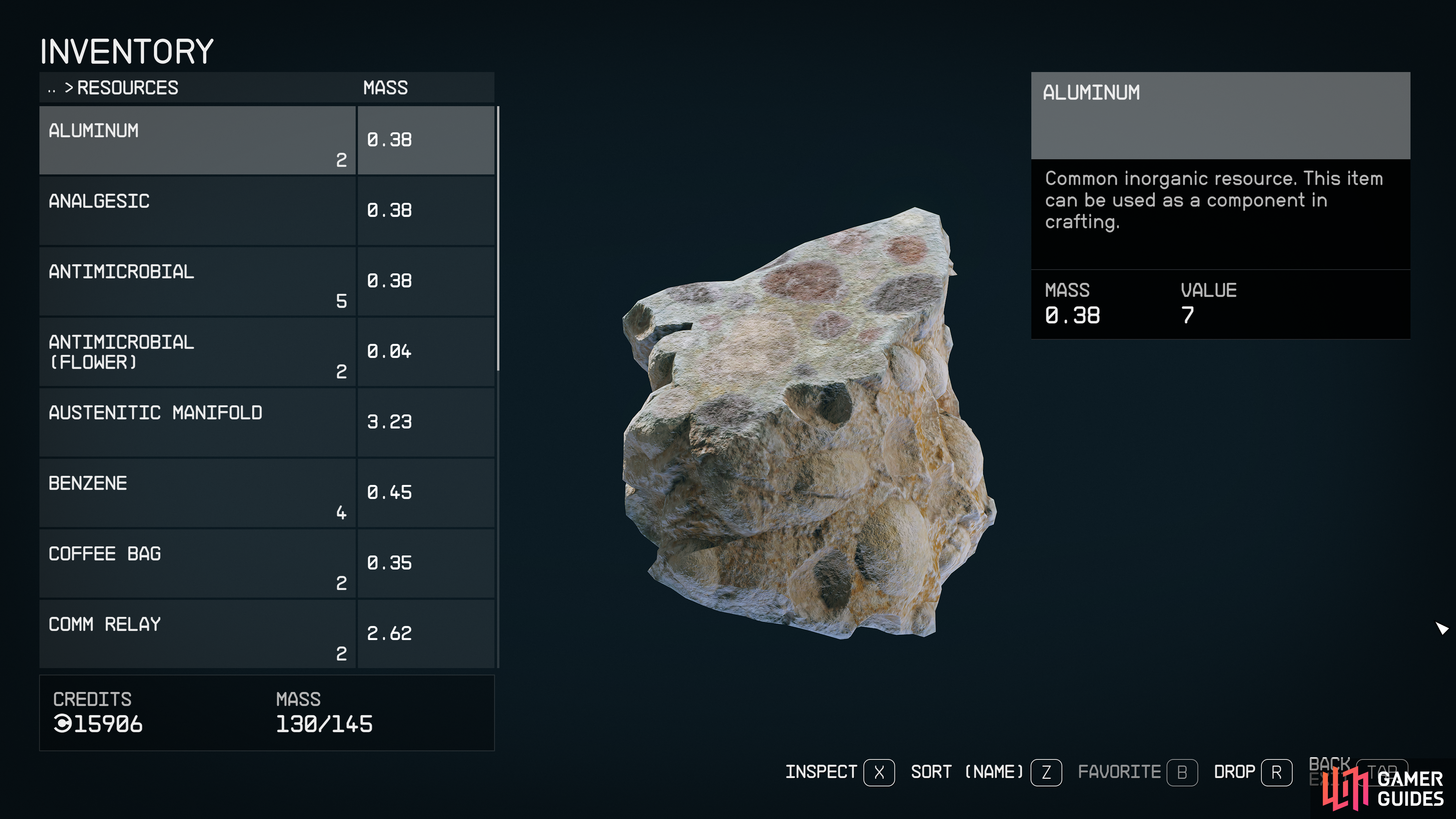Click the Antimicrobial (Flower) mass 0.04
The height and width of the screenshot is (819, 1456).
click(x=389, y=351)
